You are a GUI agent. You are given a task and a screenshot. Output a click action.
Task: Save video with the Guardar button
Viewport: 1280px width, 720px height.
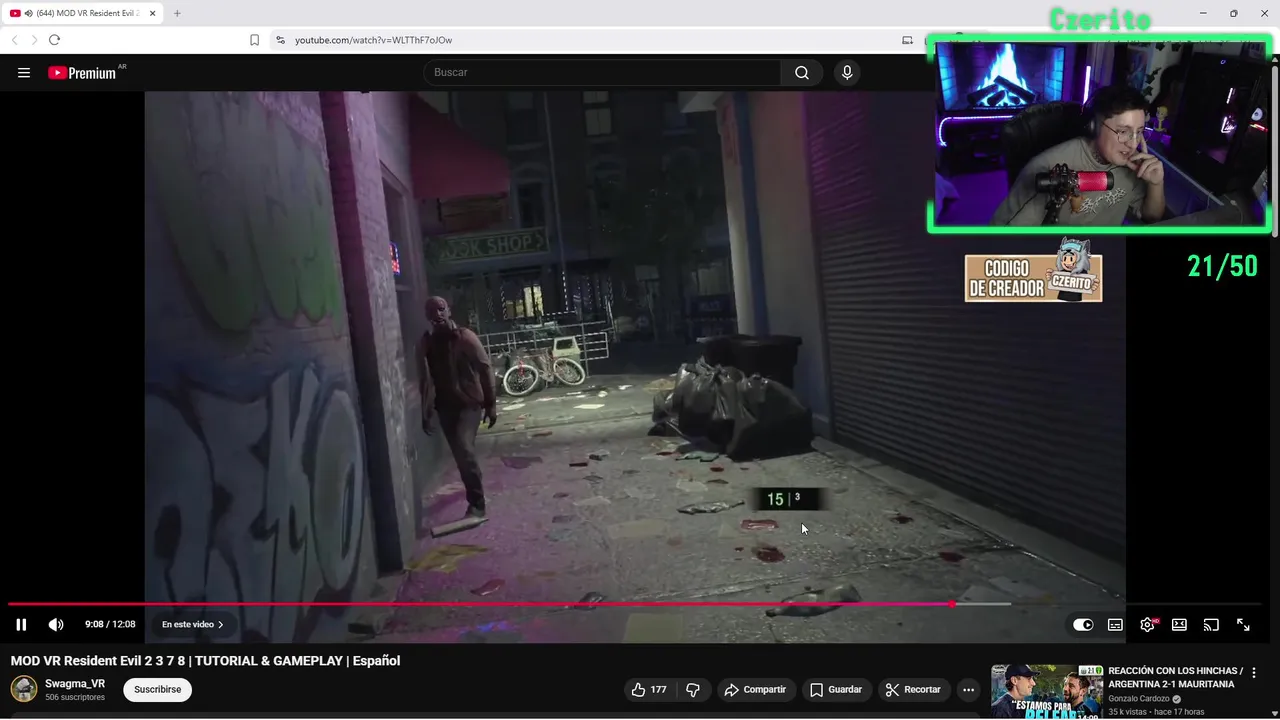[x=836, y=690]
